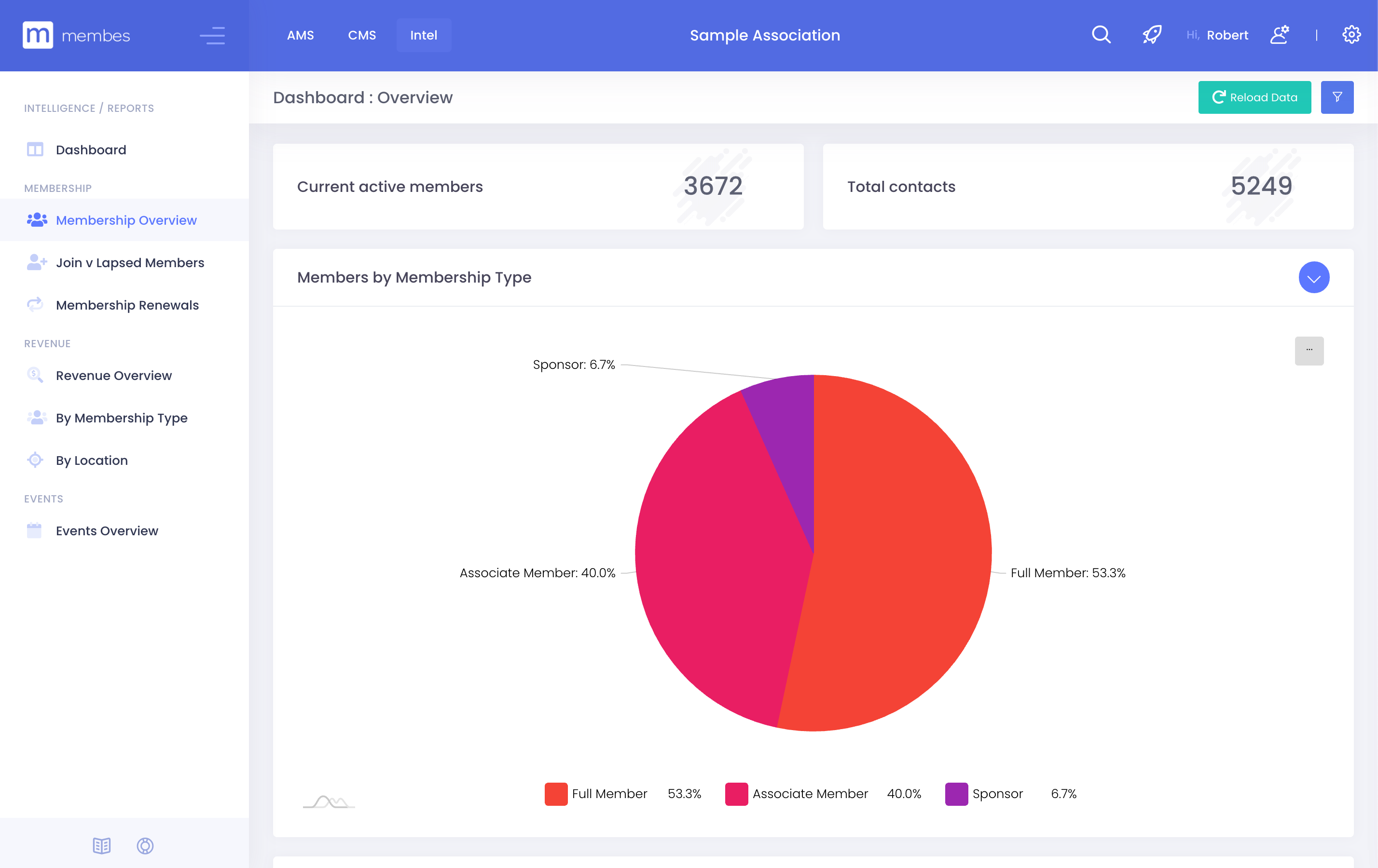Open documentation via the book icon
The height and width of the screenshot is (868, 1378).
(101, 846)
